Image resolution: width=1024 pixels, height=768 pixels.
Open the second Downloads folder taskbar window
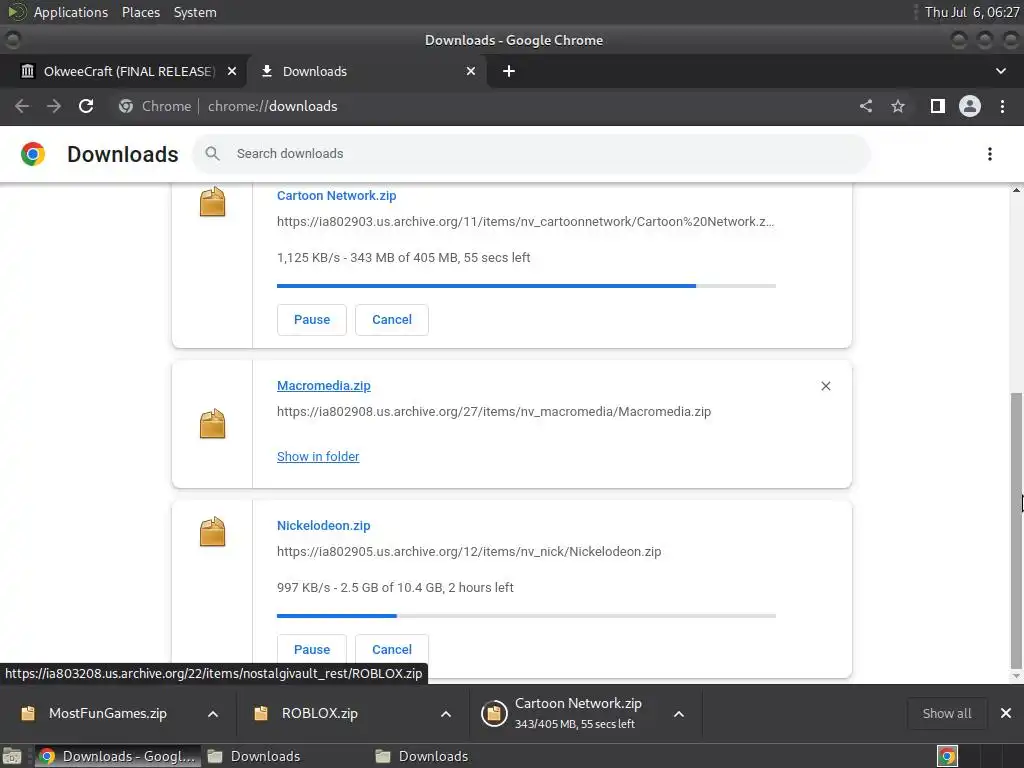click(423, 756)
